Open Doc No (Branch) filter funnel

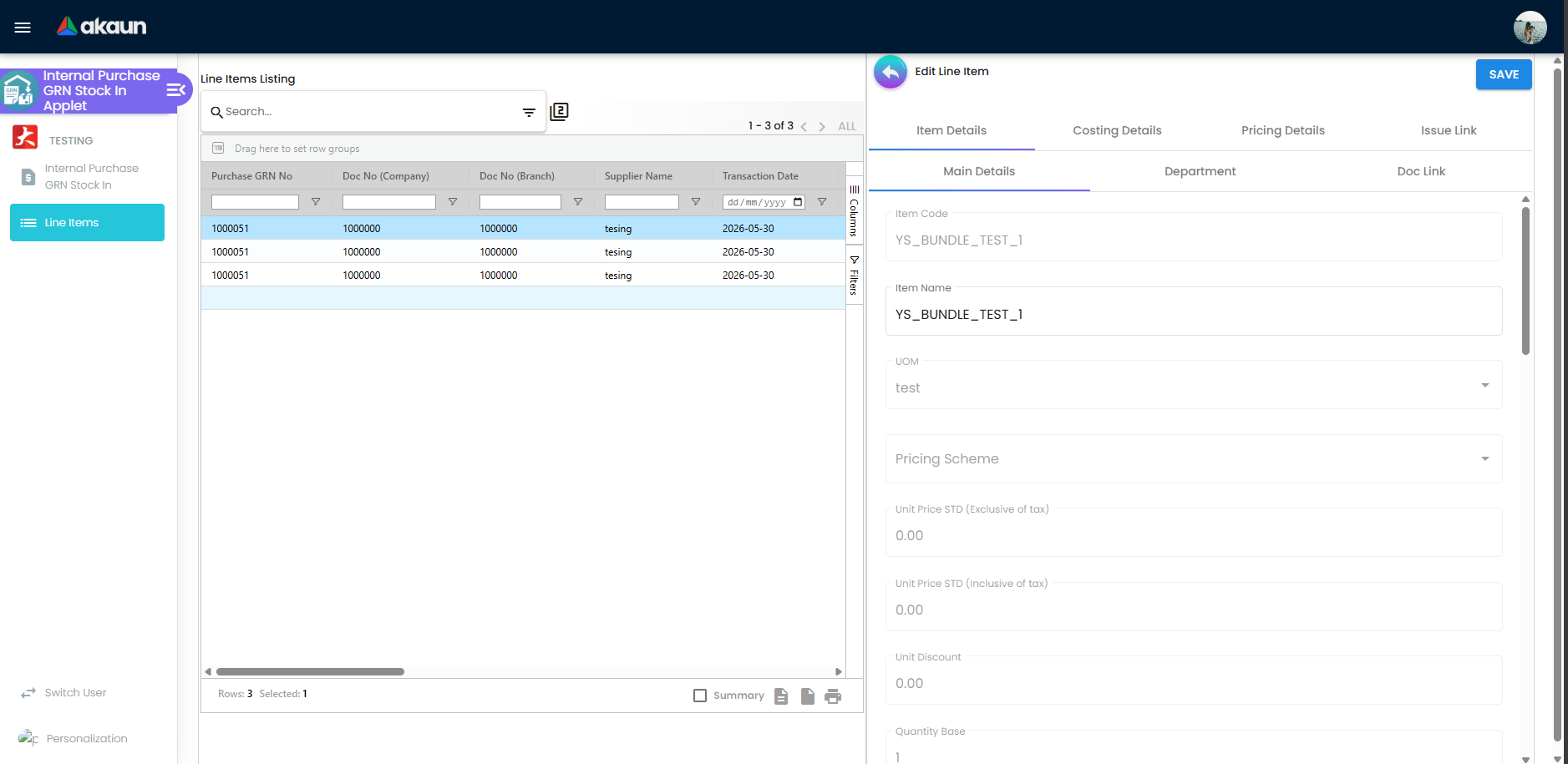pos(578,202)
